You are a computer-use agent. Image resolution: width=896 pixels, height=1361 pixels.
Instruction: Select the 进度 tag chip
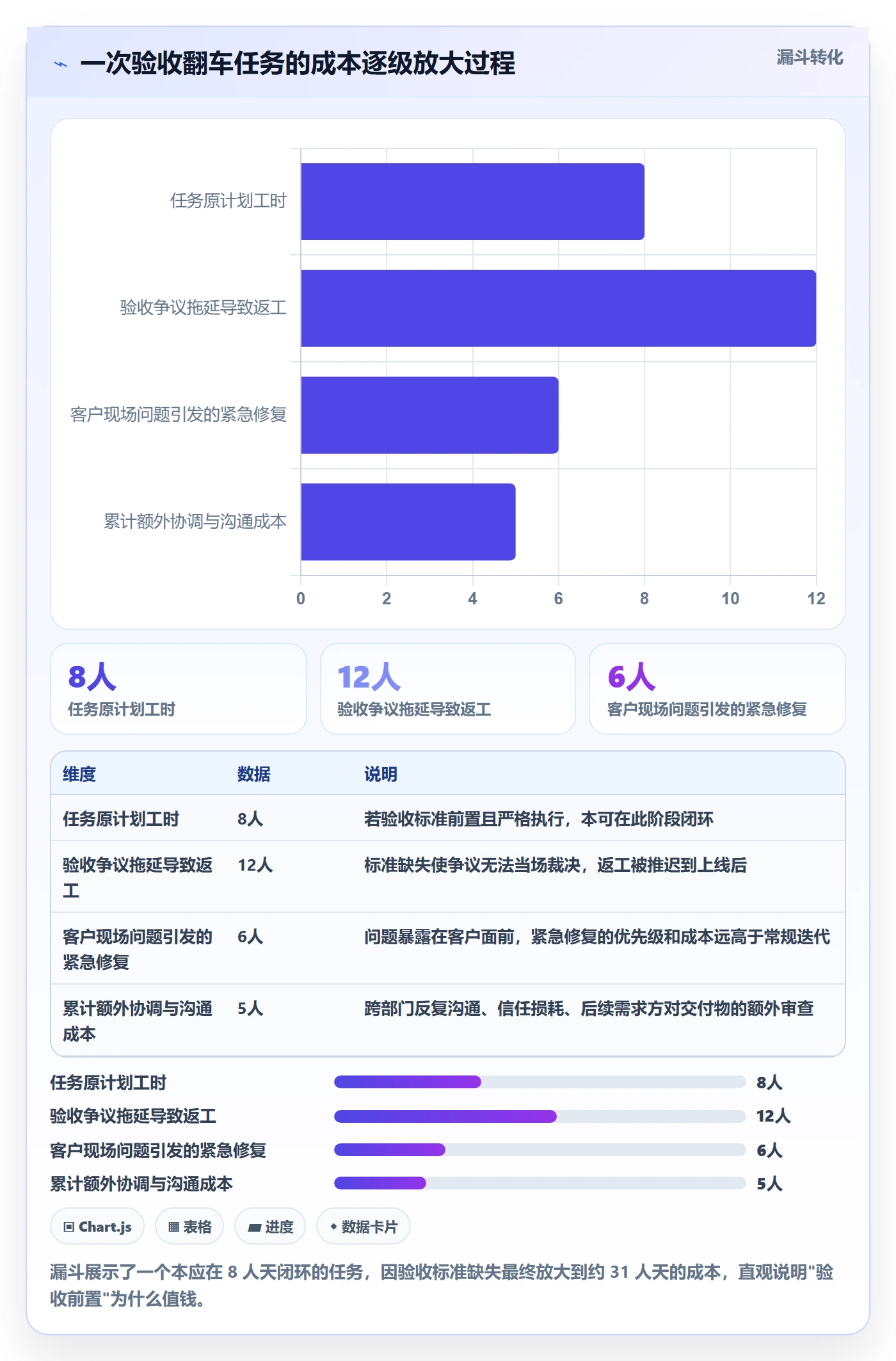[270, 1227]
